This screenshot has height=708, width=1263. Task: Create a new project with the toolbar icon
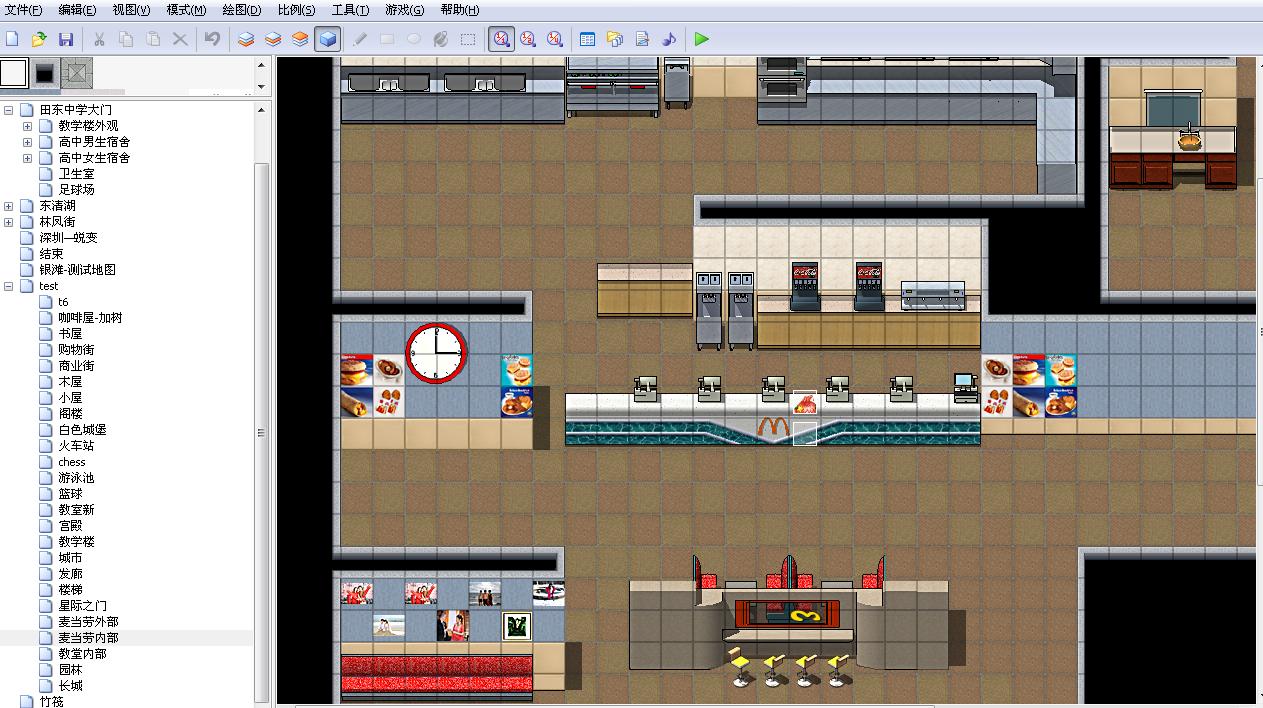coord(12,39)
